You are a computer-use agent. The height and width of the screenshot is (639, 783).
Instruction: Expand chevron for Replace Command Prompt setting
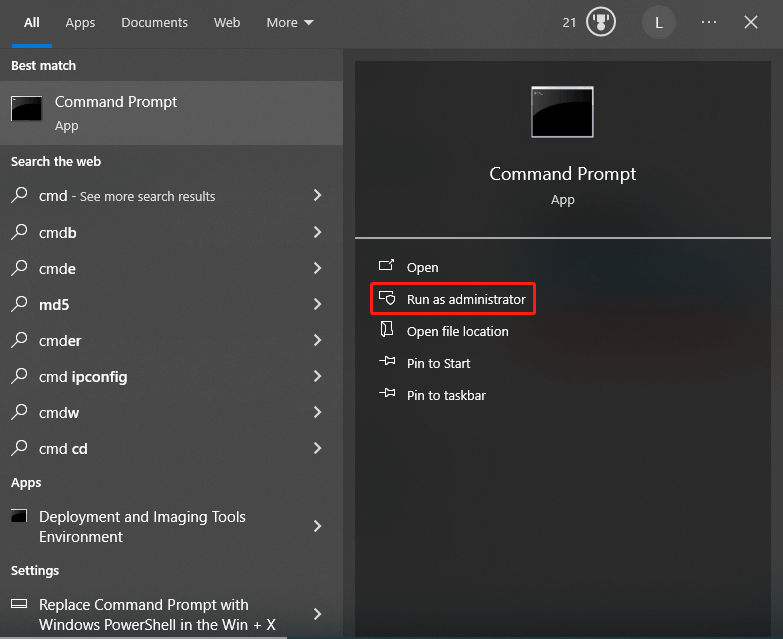[x=317, y=614]
